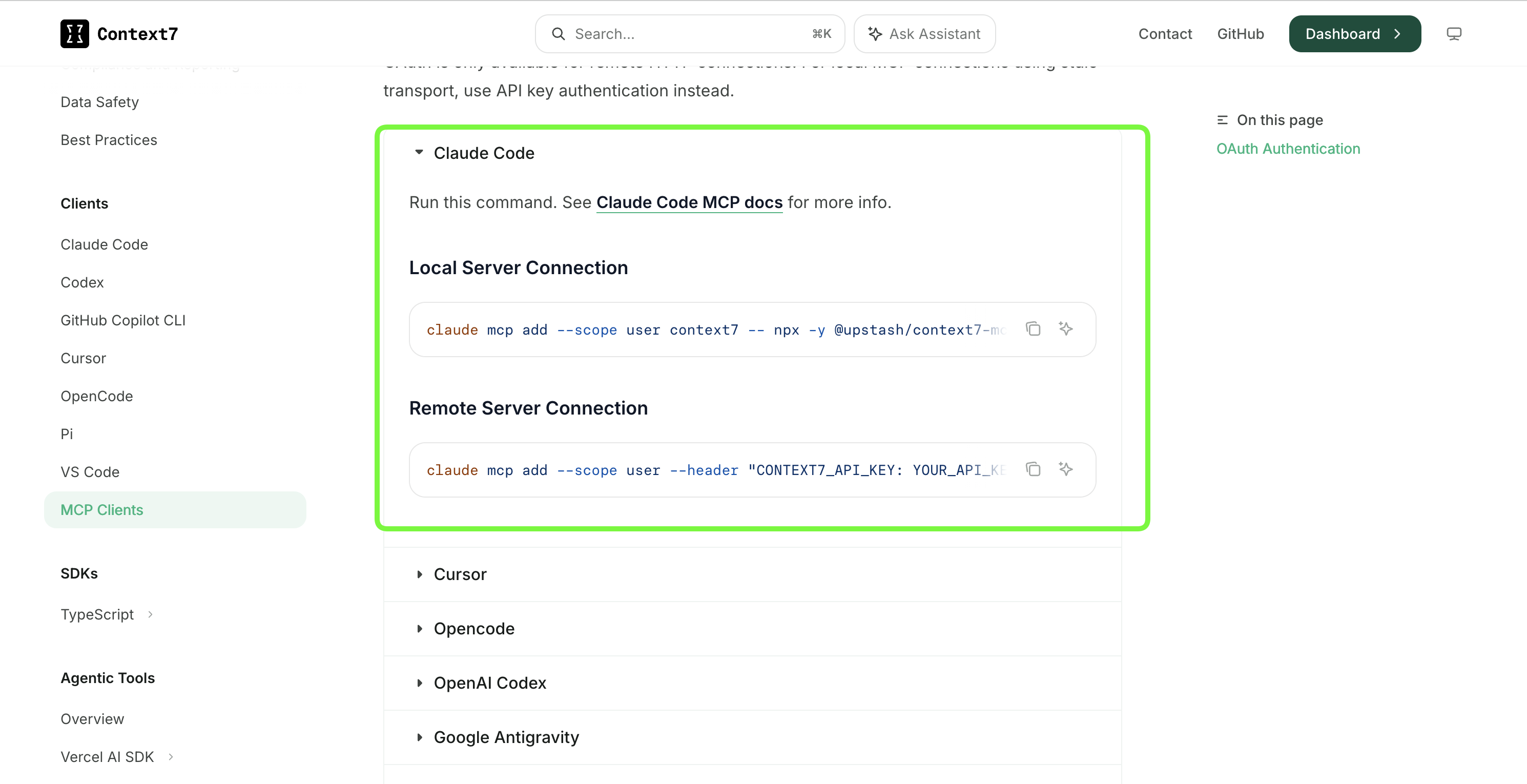Click the search magnifier icon
Viewport: 1527px width, 784px height.
click(x=558, y=34)
